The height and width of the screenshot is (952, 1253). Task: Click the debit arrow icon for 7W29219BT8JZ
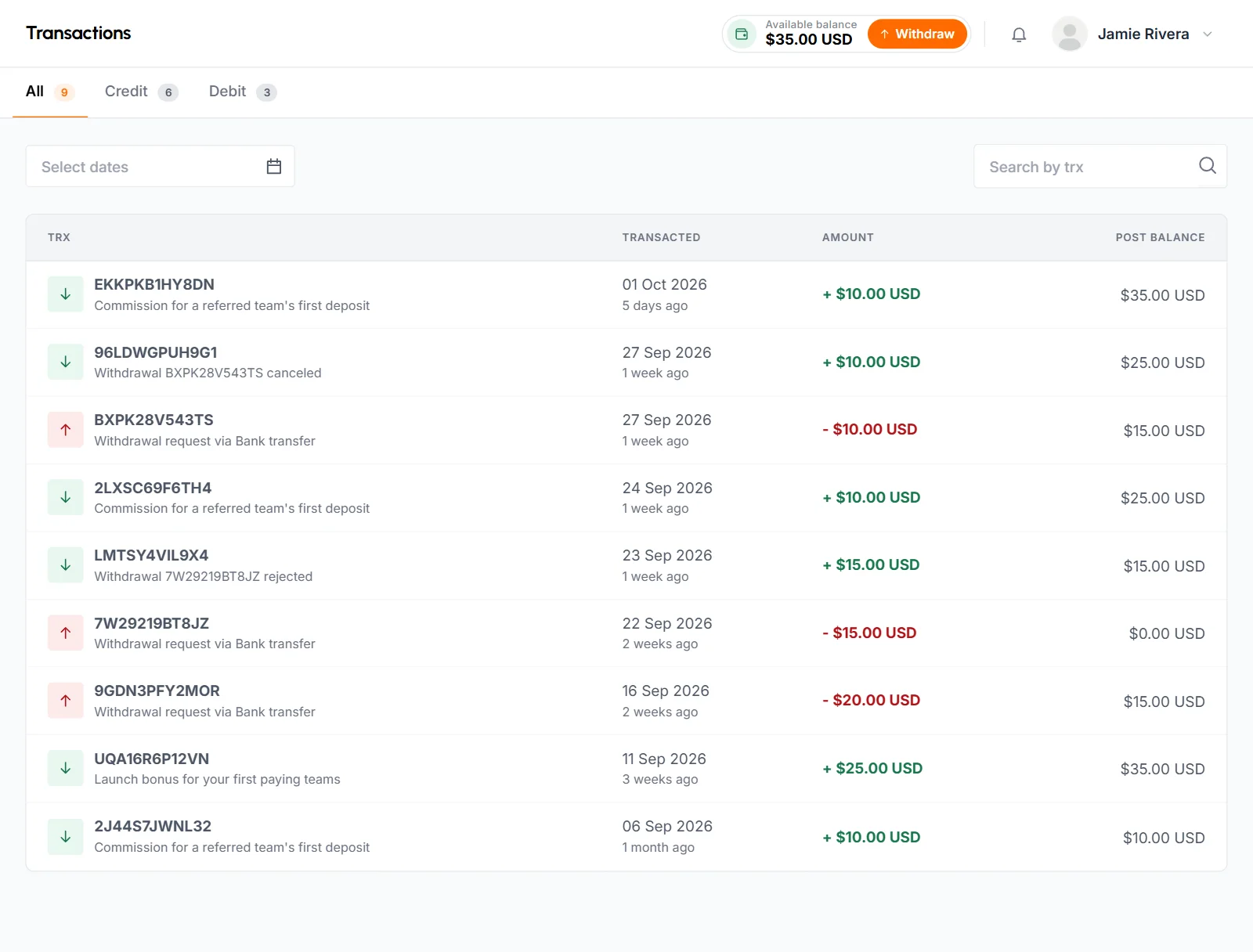point(66,633)
